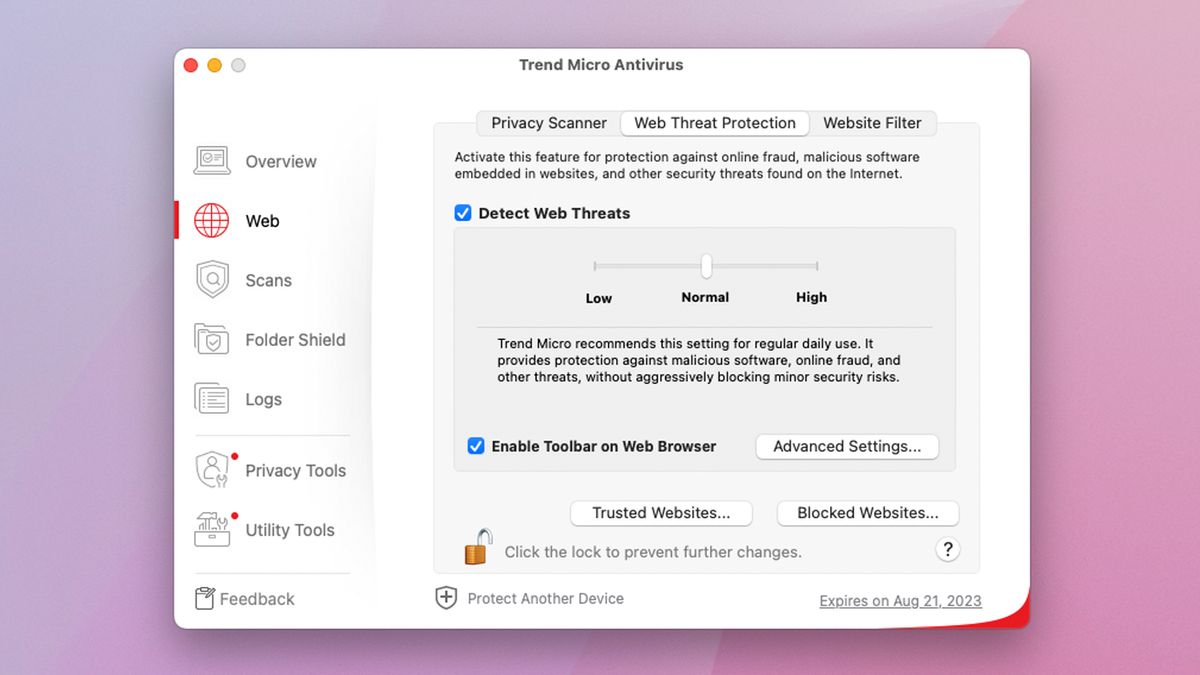Open the Web section globe icon
The image size is (1200, 675).
pos(211,220)
